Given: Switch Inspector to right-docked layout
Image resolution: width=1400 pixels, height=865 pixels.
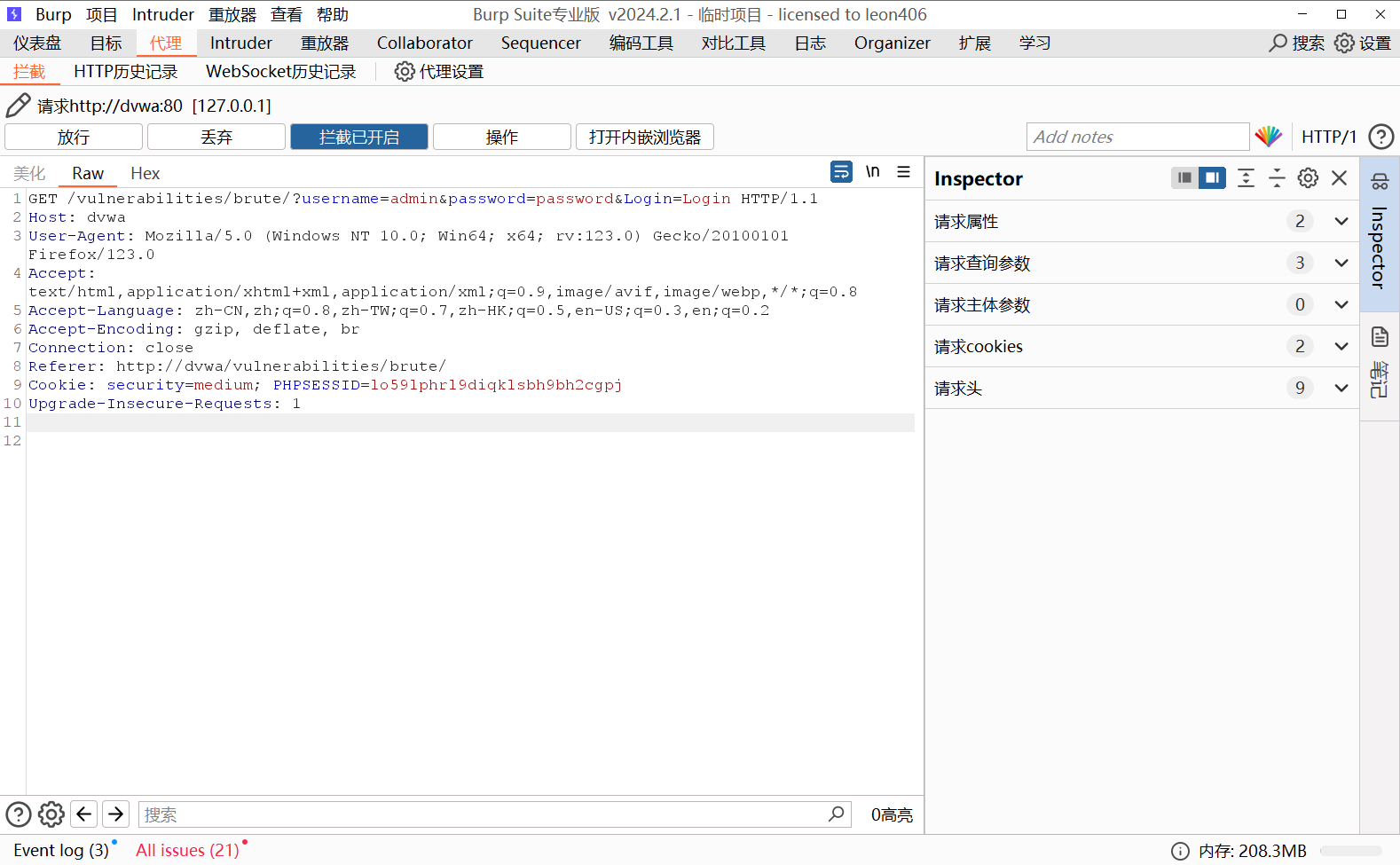Looking at the screenshot, I should (x=1212, y=178).
